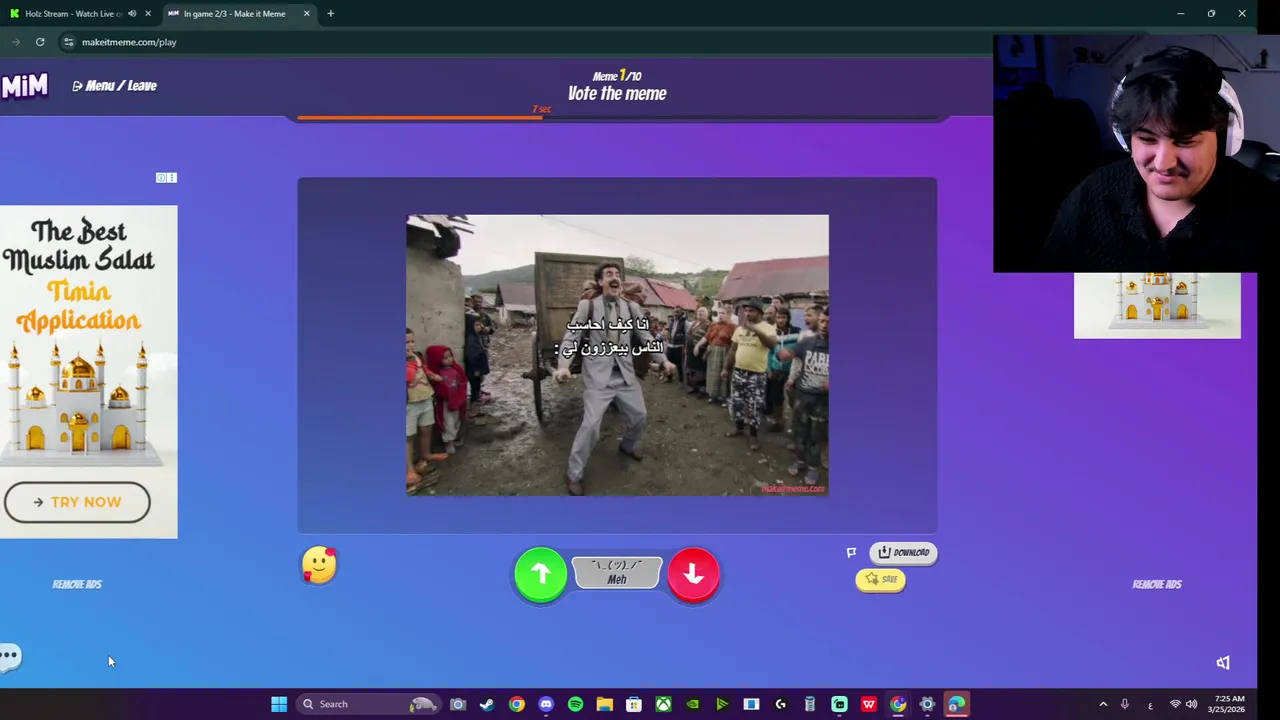
Task: Open File Explorer from the taskbar
Action: [x=604, y=704]
